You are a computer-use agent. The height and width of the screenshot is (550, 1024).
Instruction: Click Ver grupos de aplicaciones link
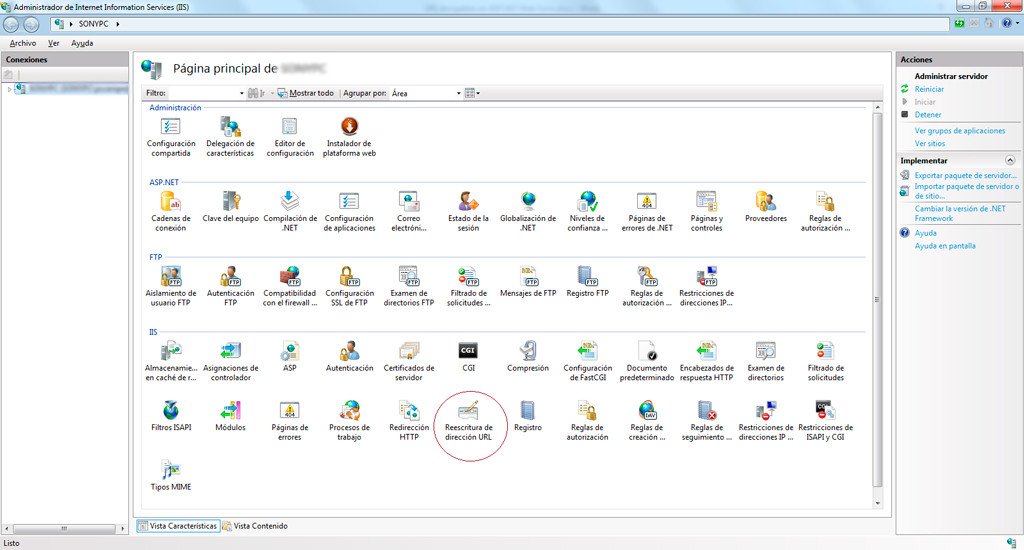pos(960,131)
